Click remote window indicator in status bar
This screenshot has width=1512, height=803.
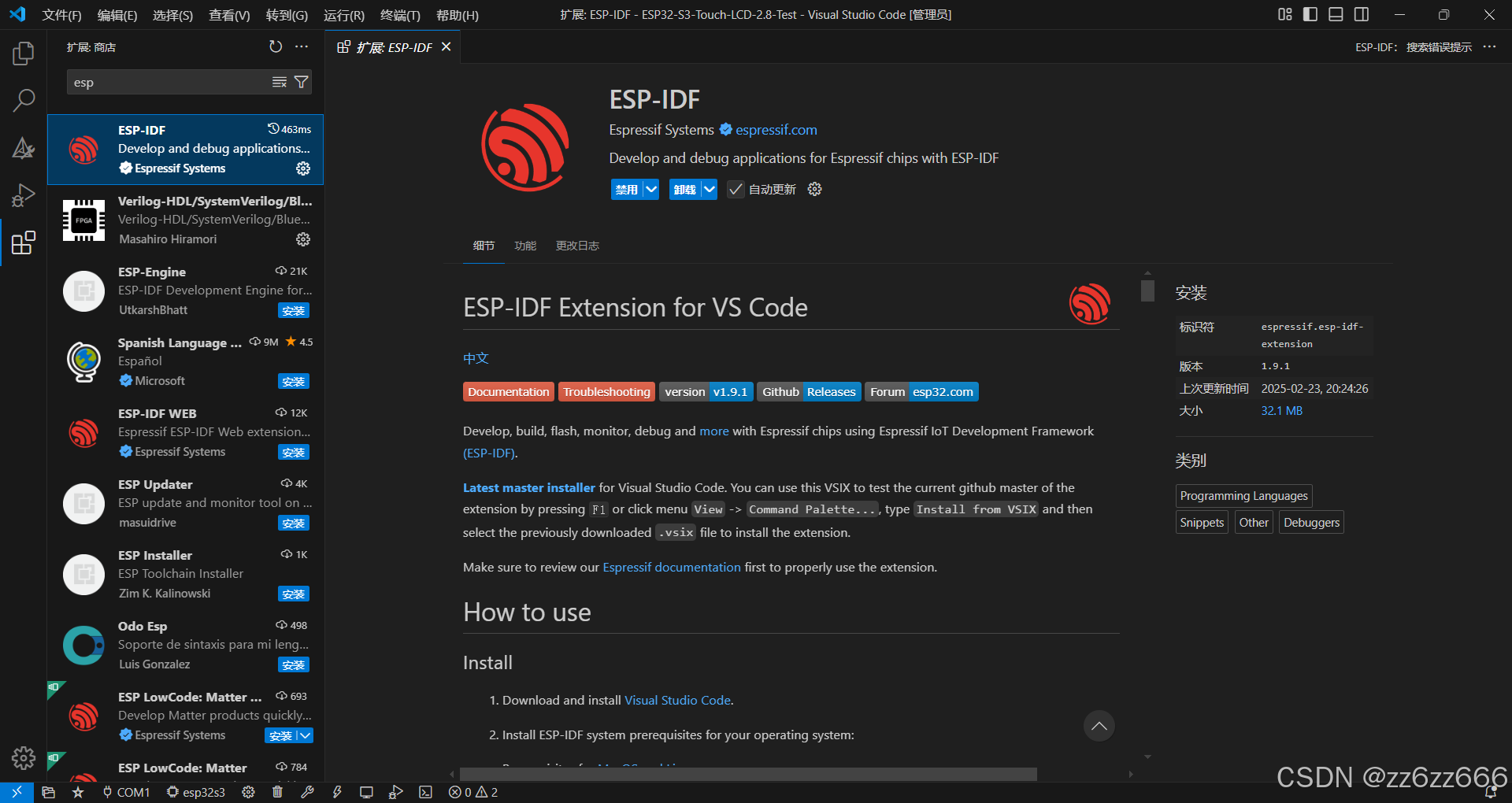17,792
